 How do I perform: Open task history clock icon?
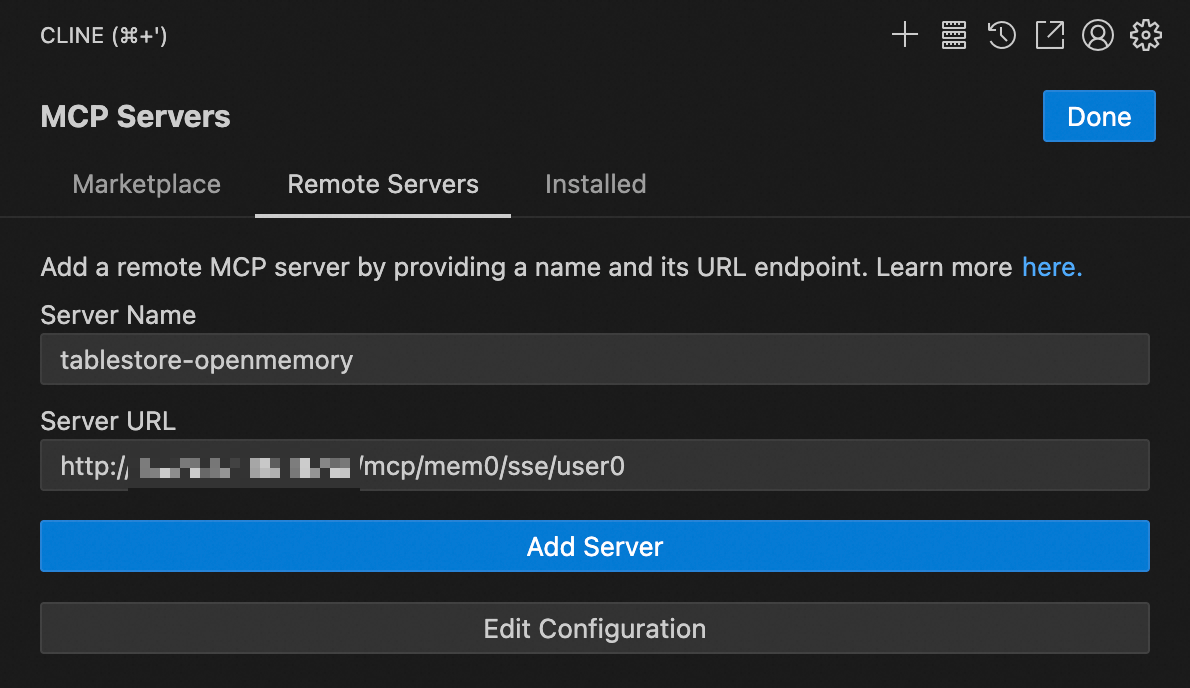coord(1002,35)
